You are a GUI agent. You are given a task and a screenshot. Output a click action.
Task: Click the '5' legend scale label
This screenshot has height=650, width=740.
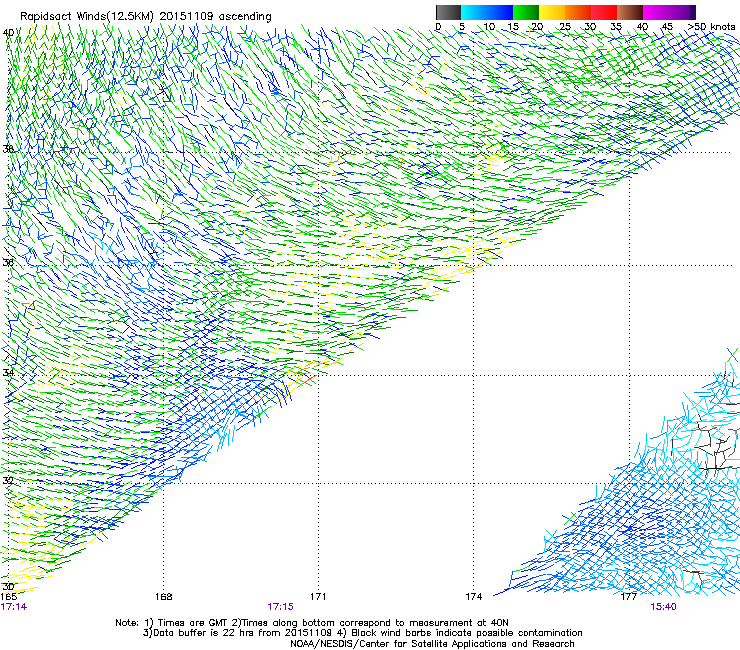[462, 27]
